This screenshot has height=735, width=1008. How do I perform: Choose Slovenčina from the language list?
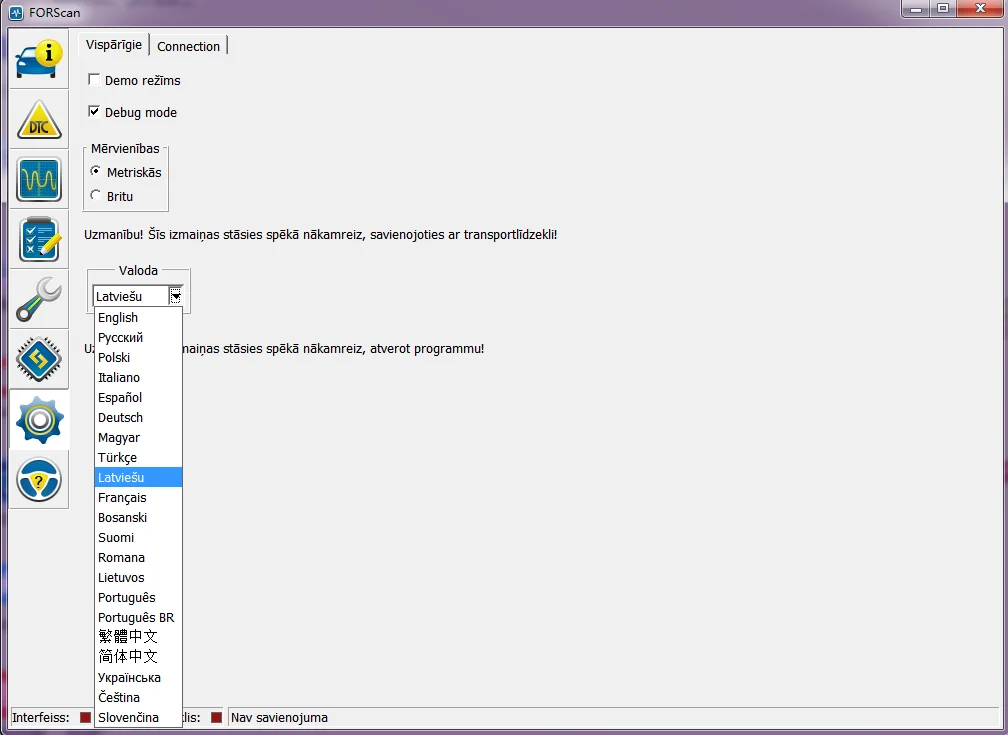coord(138,717)
